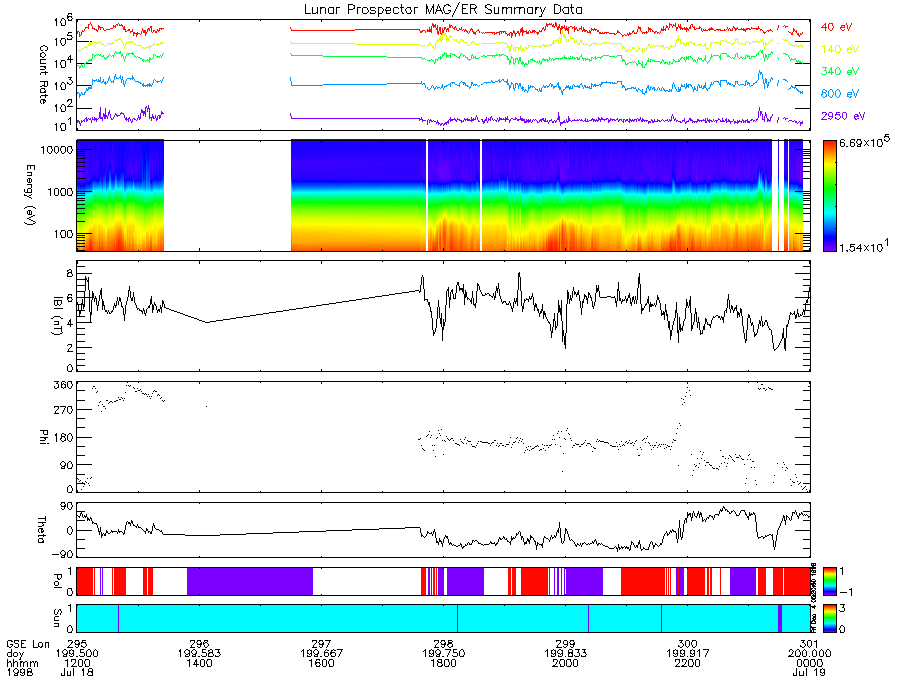Click the '200.000' day-of-year tick
The image size is (900, 700).
coord(809,654)
